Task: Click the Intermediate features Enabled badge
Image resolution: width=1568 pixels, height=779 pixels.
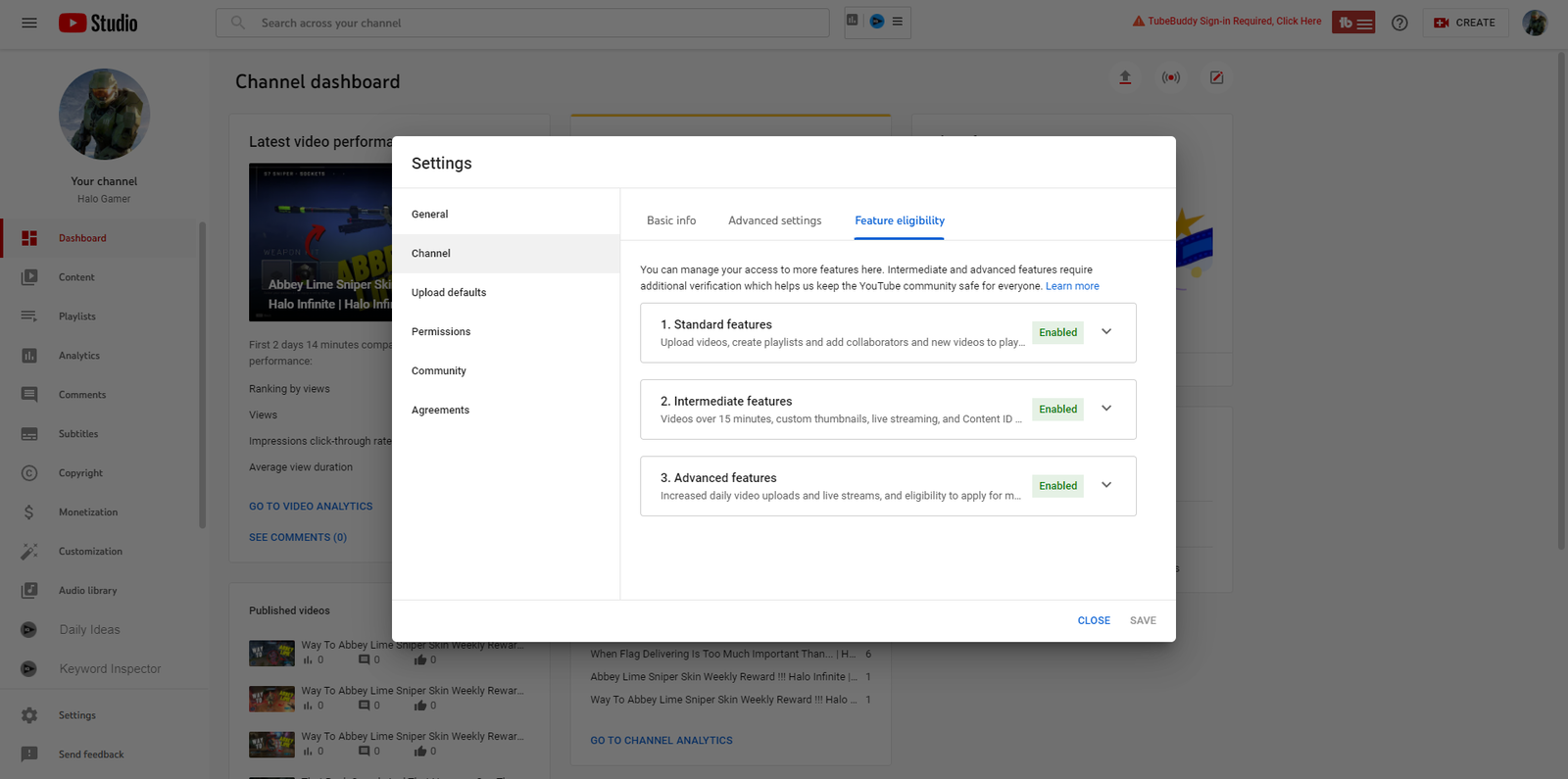Action: [x=1057, y=410]
